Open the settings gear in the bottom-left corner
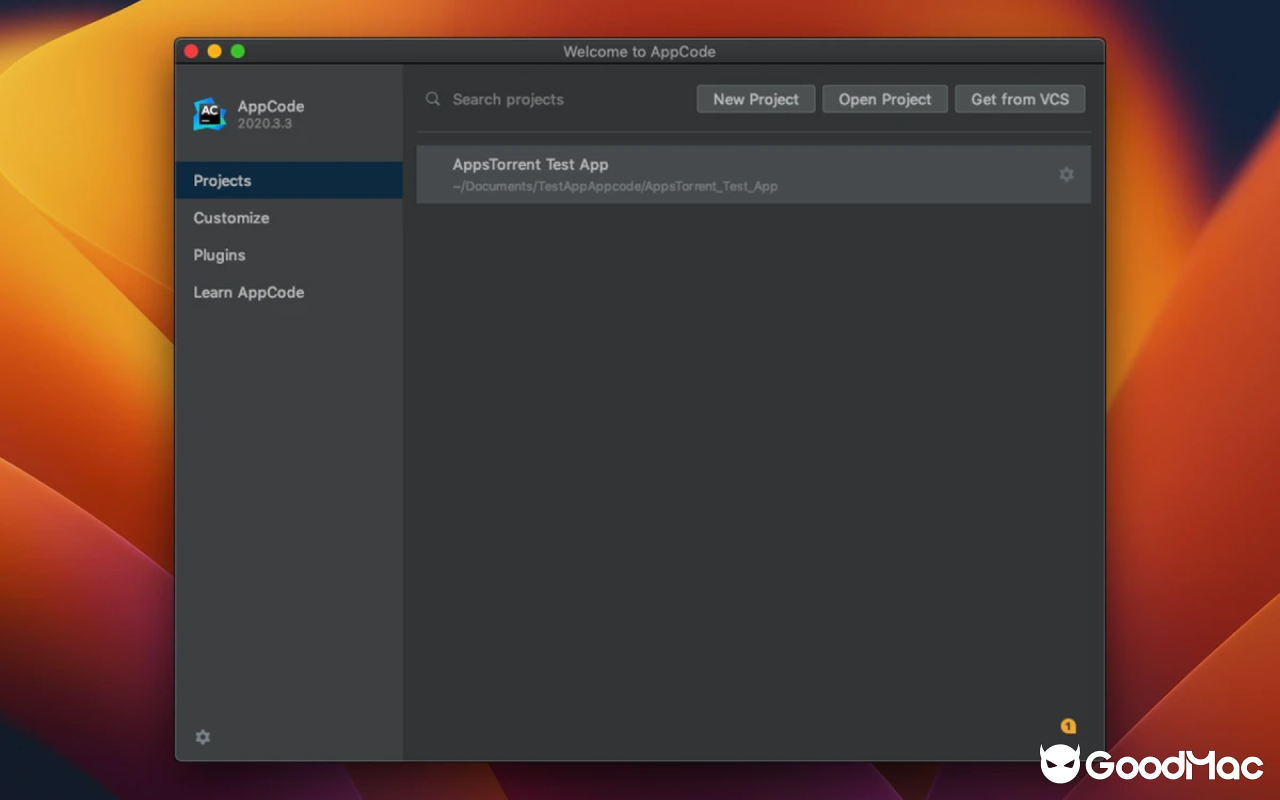Image resolution: width=1280 pixels, height=800 pixels. pos(202,737)
